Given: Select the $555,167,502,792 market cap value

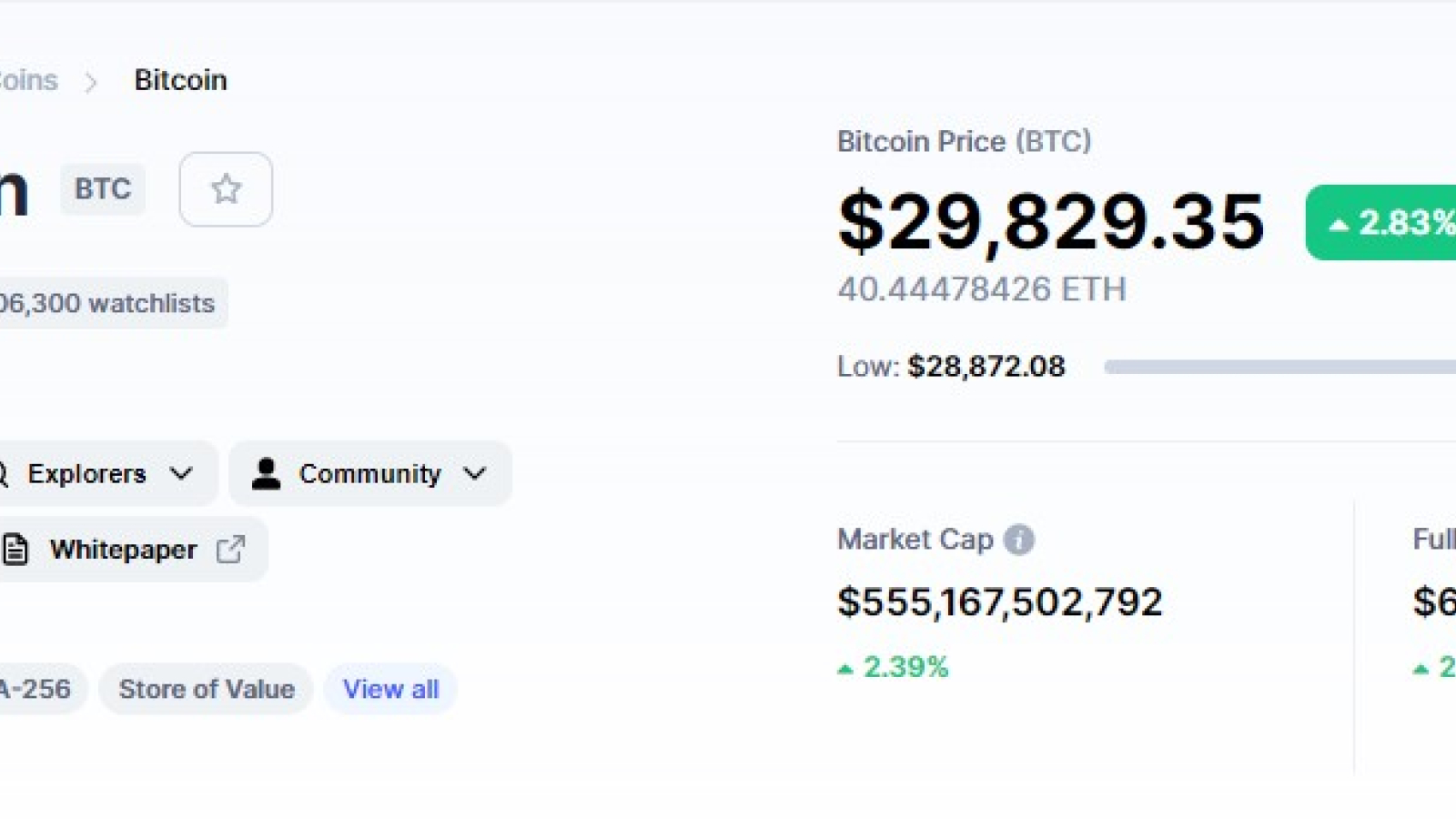Looking at the screenshot, I should point(1000,602).
